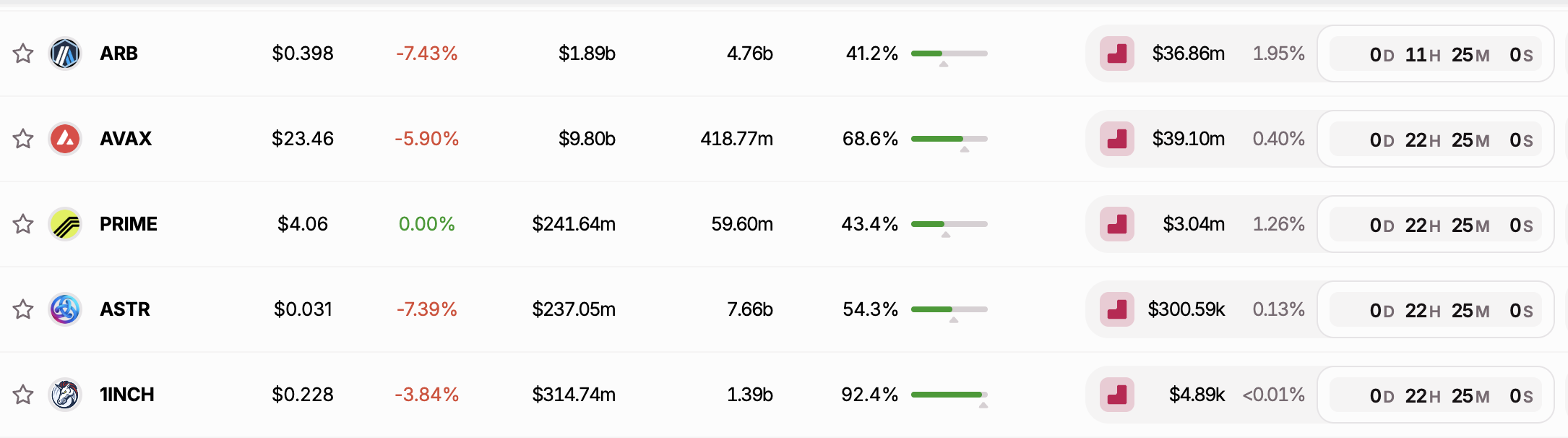This screenshot has width=1568, height=438.
Task: Open the 1INCH token name link
Action: coord(127,395)
